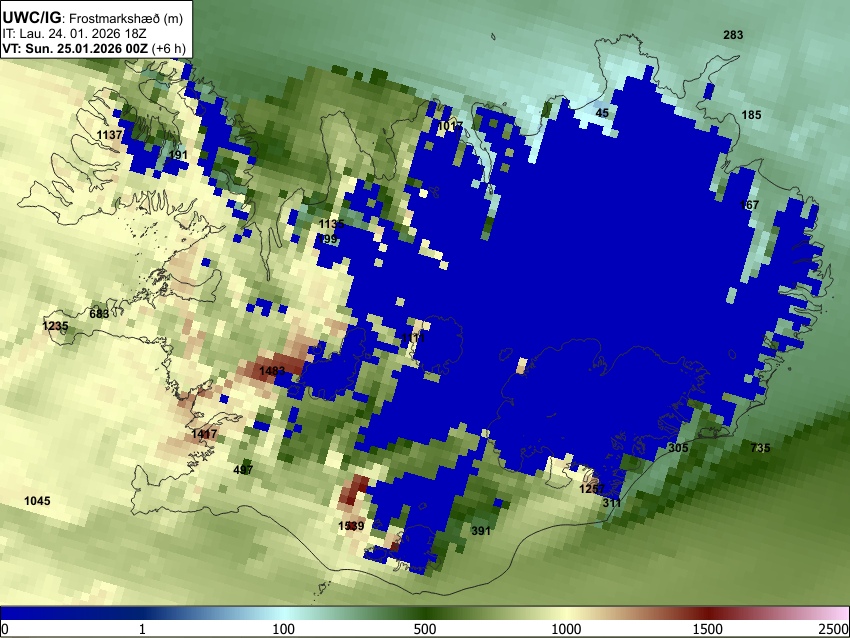
Task: Click the legend tick label 1
Action: point(142,629)
